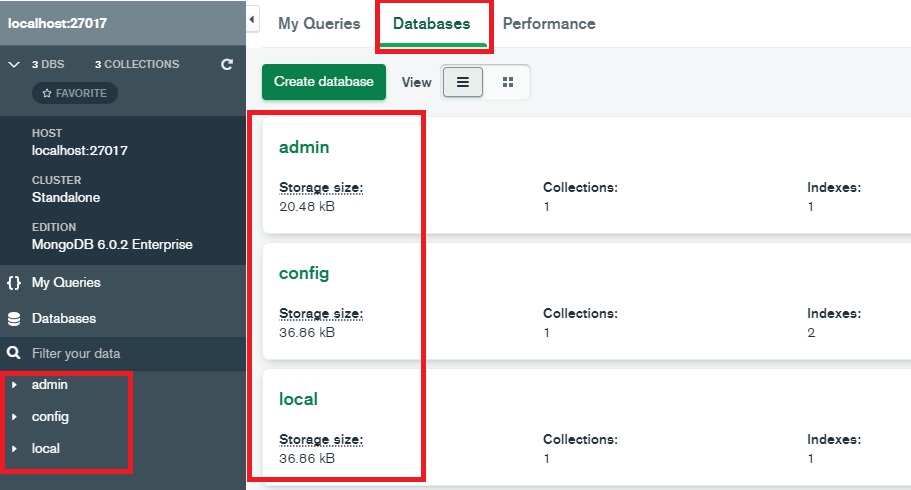This screenshot has height=490, width=911.
Task: Open the Performance tab
Action: 549,24
